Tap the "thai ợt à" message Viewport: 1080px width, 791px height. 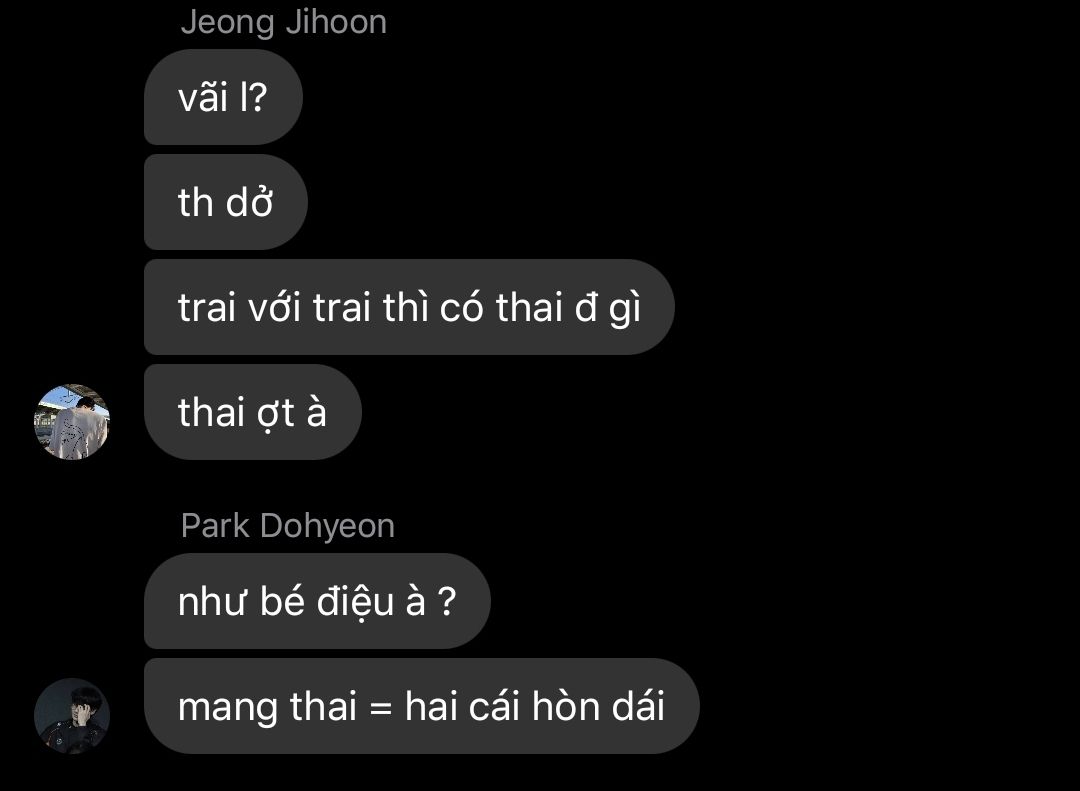coord(252,412)
